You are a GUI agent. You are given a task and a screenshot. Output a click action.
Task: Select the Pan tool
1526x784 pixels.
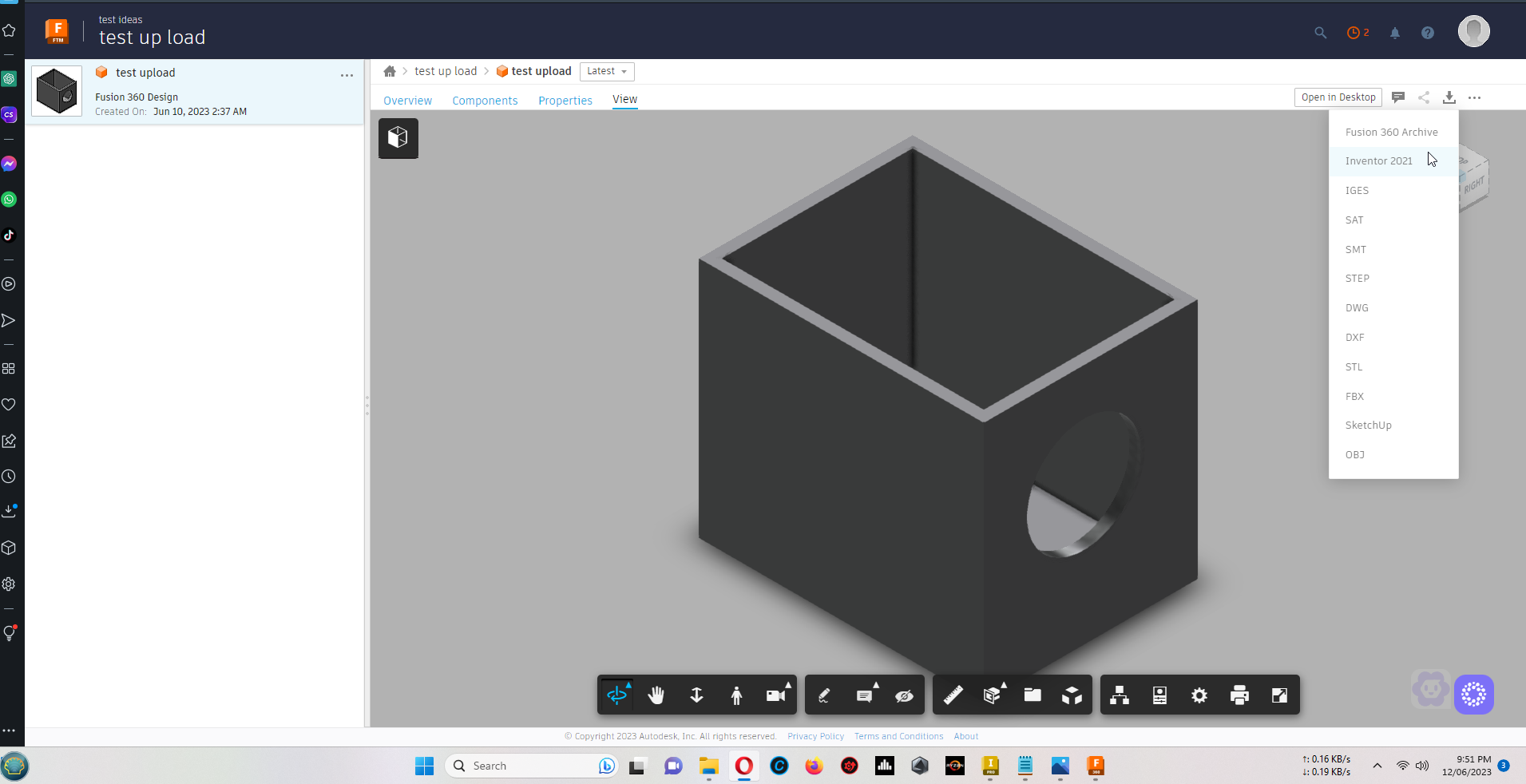[656, 695]
